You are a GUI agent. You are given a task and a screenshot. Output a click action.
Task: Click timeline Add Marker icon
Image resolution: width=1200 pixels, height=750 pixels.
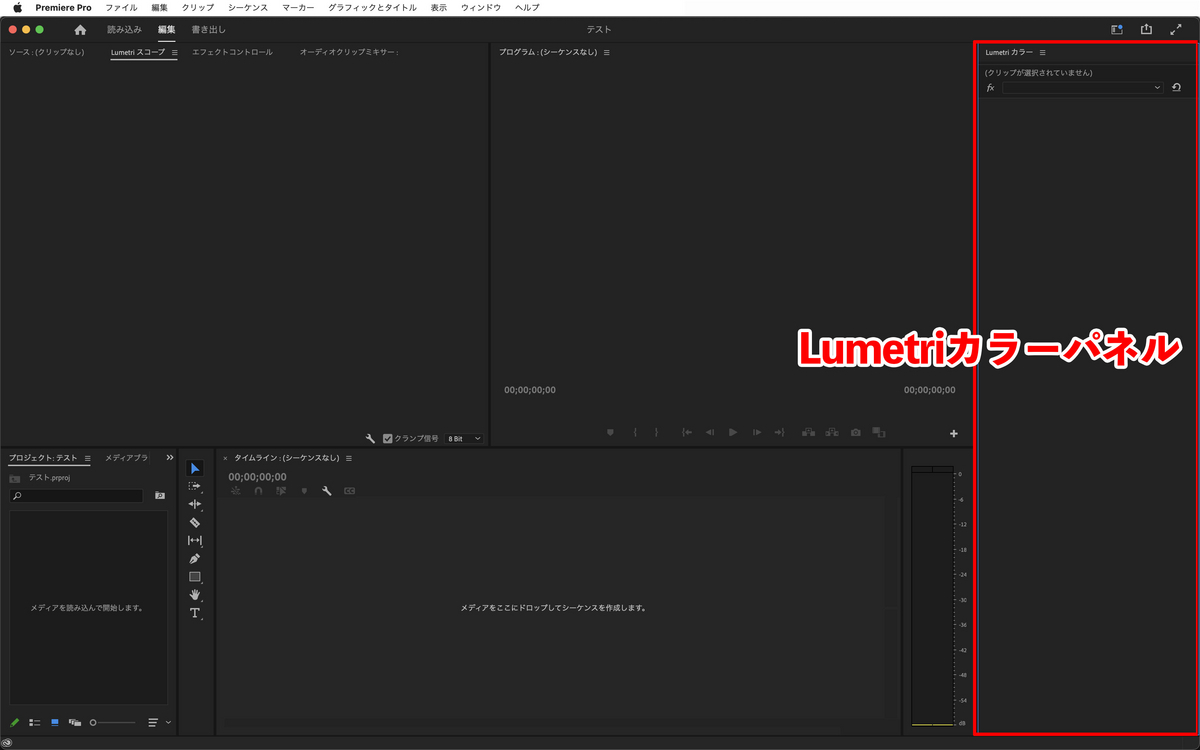[x=304, y=491]
